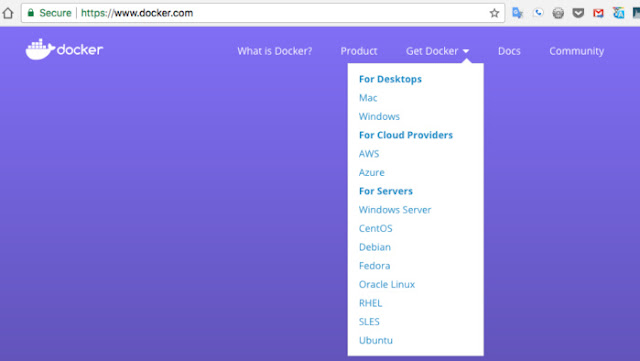Open the What is Docker? page
640x361 pixels.
coord(275,51)
